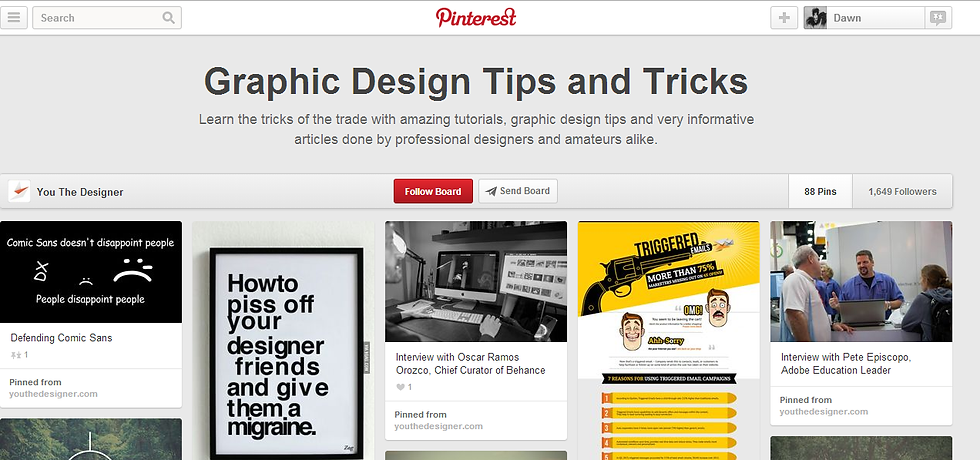The width and height of the screenshot is (980, 460).
Task: Click the heart icon under Oscar Ramos interview
Action: [401, 387]
